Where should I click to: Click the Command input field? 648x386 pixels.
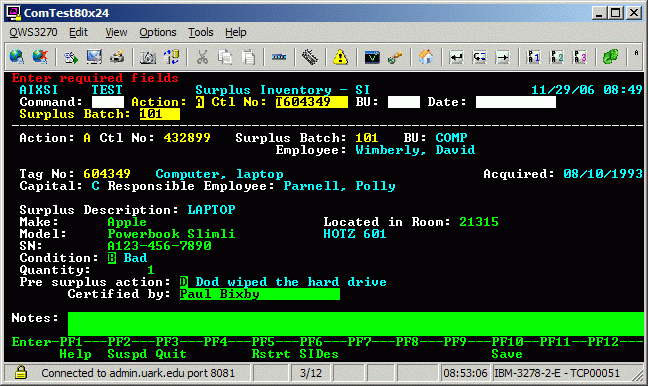click(107, 102)
